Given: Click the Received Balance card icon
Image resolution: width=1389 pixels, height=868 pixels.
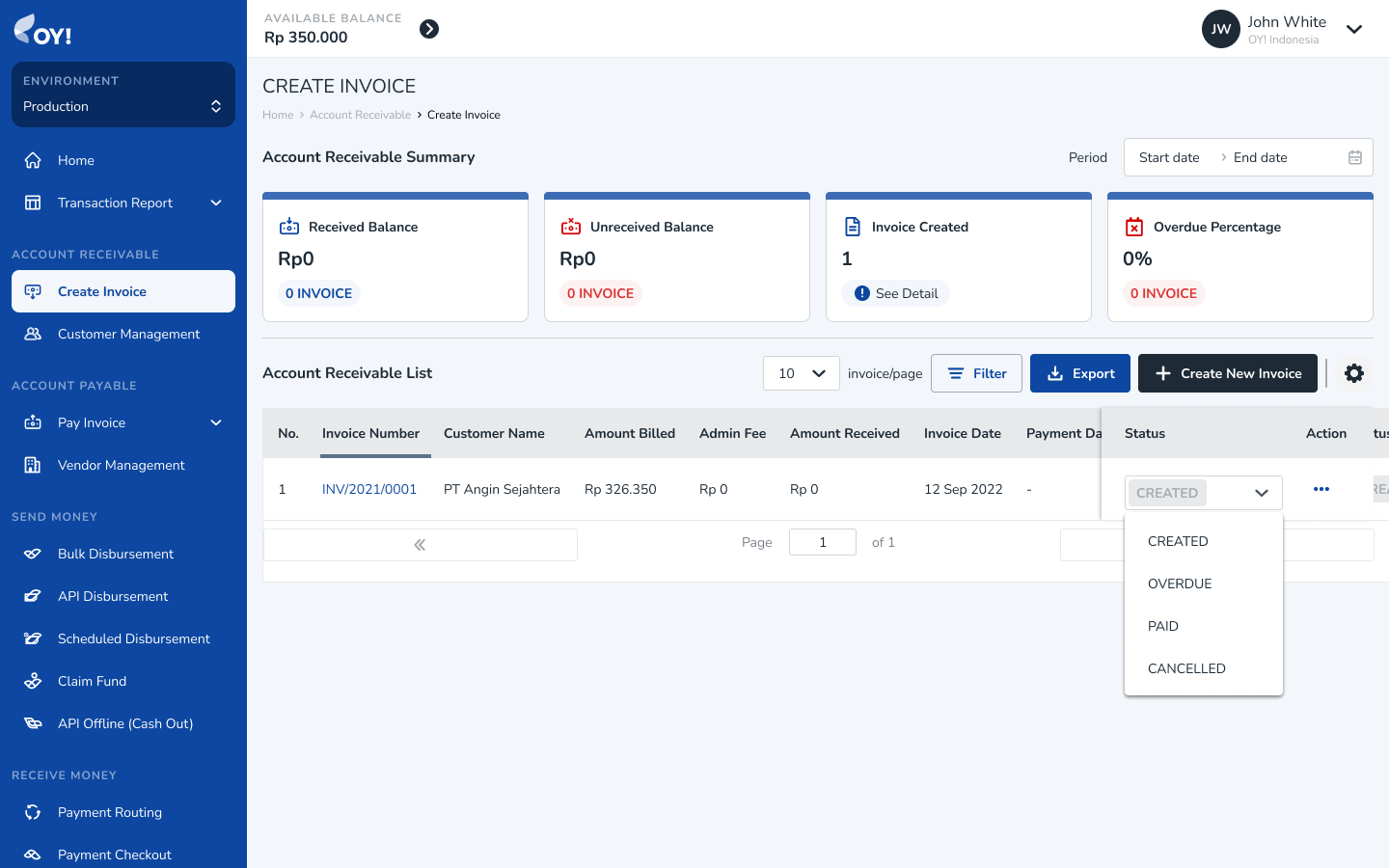Looking at the screenshot, I should (289, 227).
